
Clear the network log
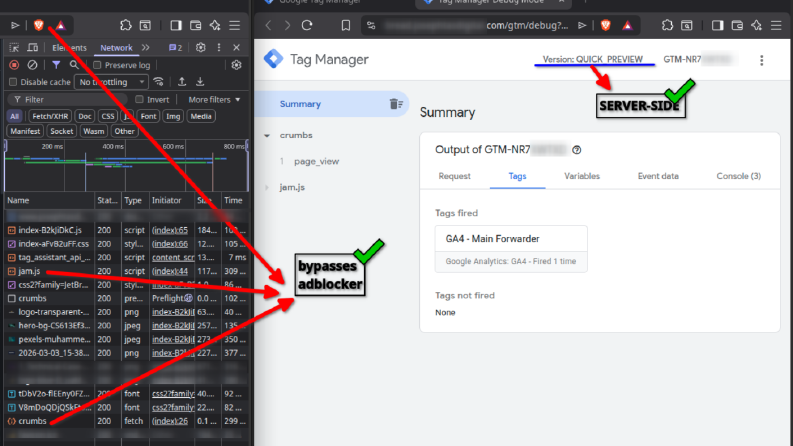point(32,65)
